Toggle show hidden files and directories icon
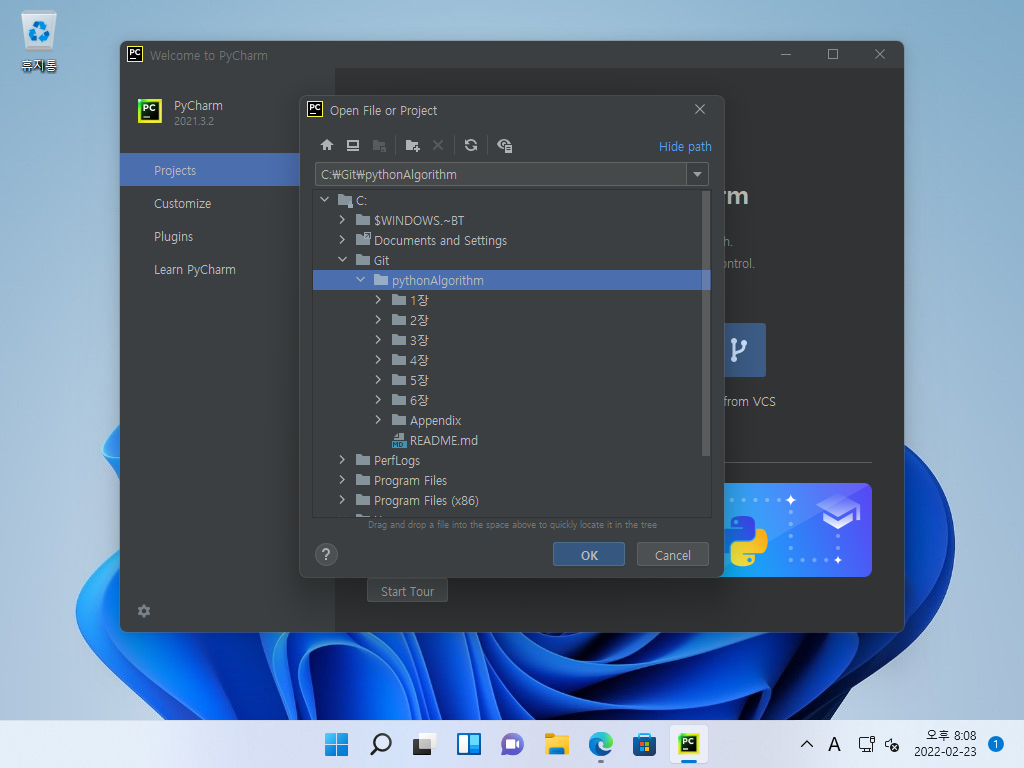Viewport: 1024px width, 768px height. [504, 145]
